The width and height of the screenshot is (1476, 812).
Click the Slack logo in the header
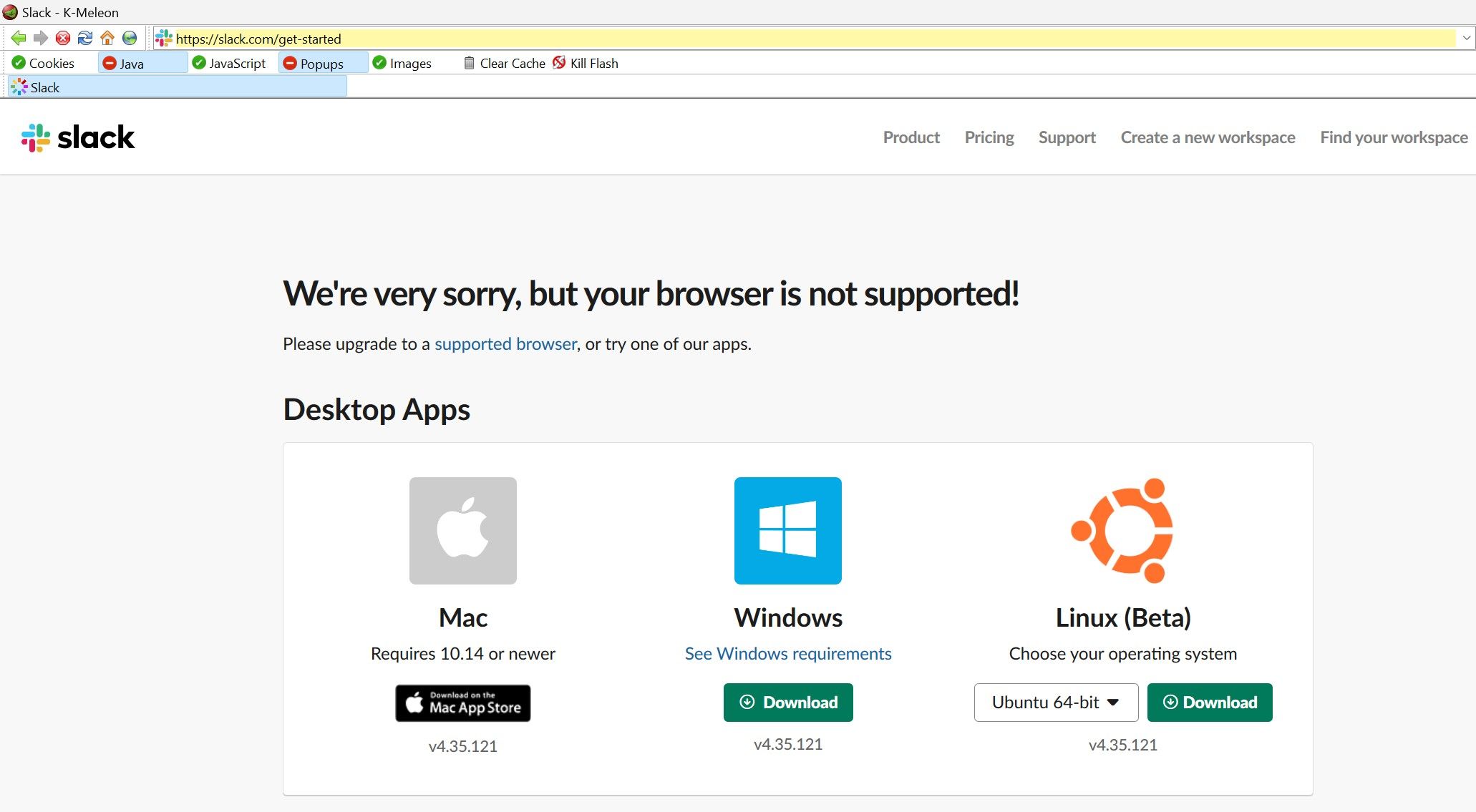(79, 137)
